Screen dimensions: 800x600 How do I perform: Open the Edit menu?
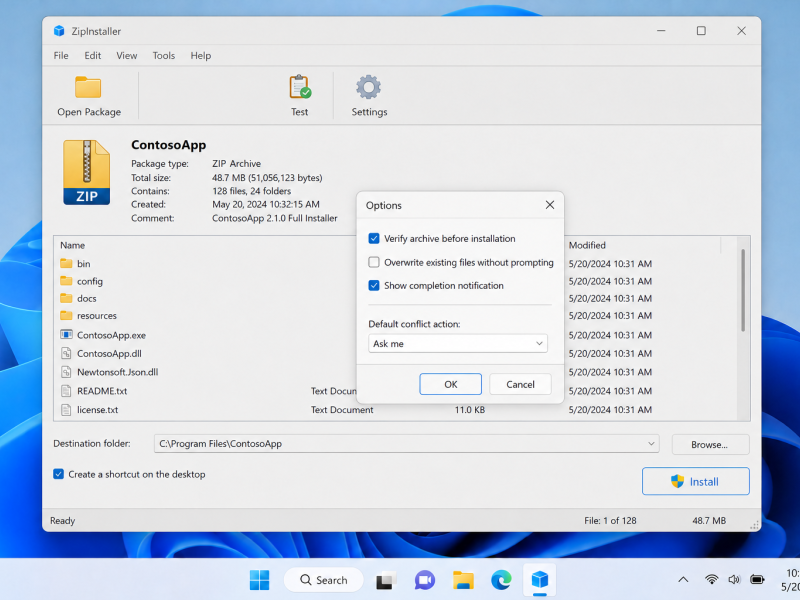pyautogui.click(x=92, y=56)
